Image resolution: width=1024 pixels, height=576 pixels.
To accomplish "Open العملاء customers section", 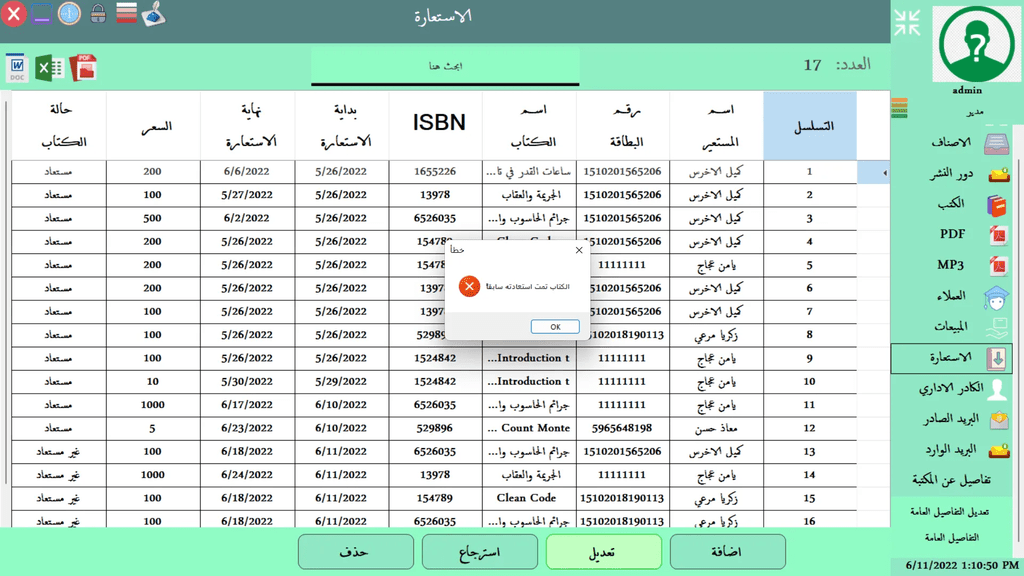I will [x=951, y=296].
